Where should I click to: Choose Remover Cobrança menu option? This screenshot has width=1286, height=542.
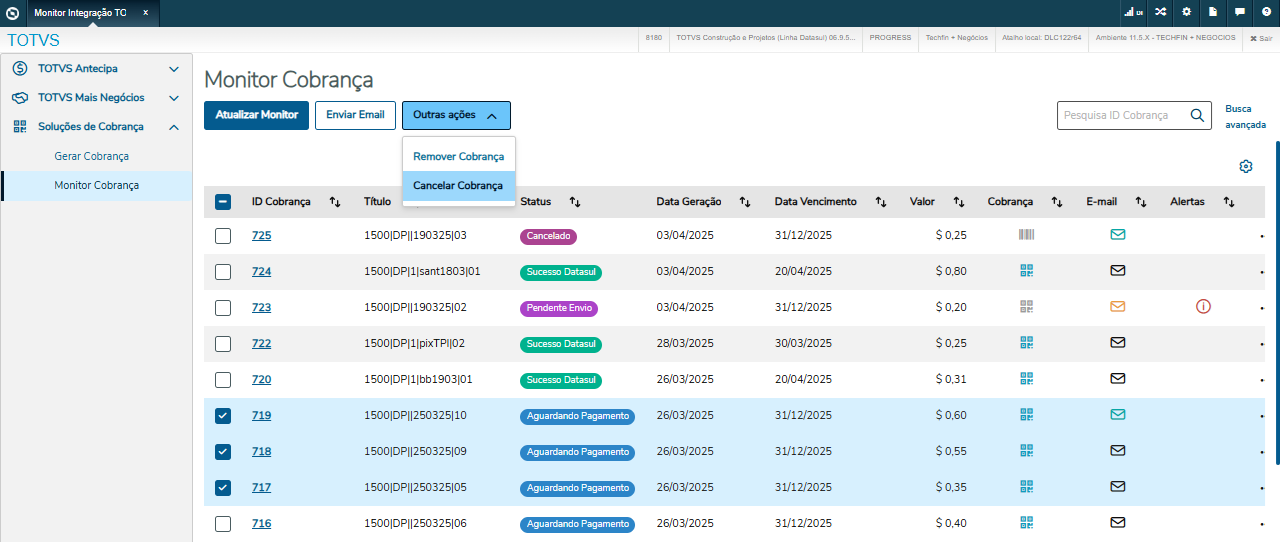coord(458,157)
